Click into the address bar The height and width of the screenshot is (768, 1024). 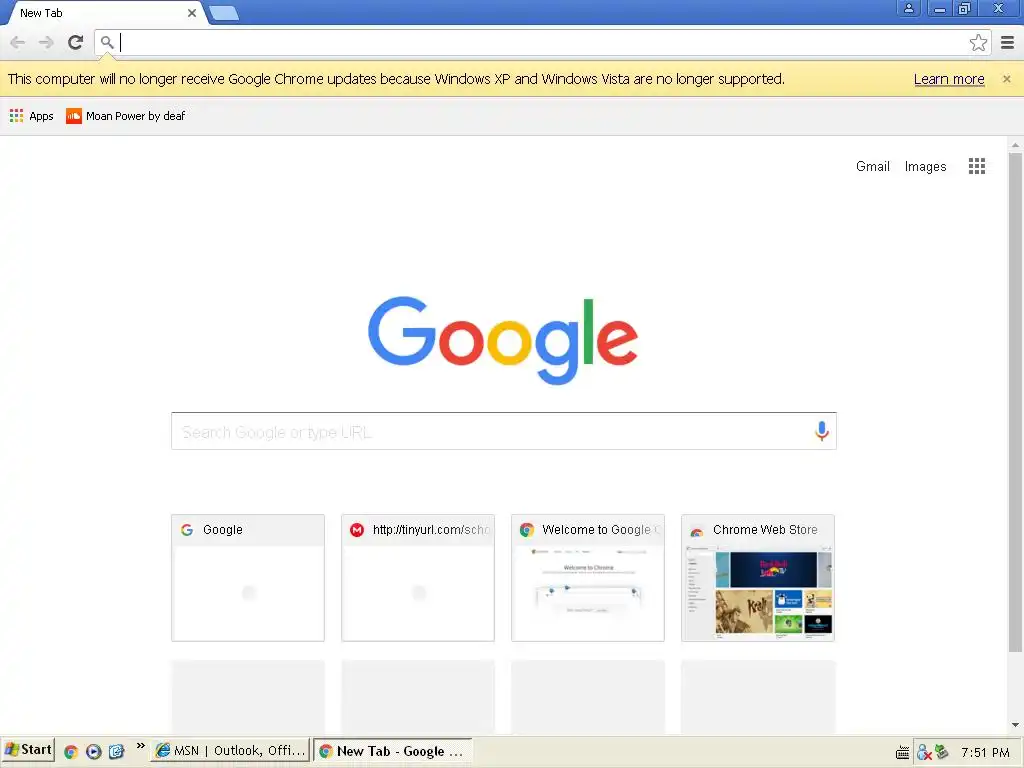click(x=542, y=42)
